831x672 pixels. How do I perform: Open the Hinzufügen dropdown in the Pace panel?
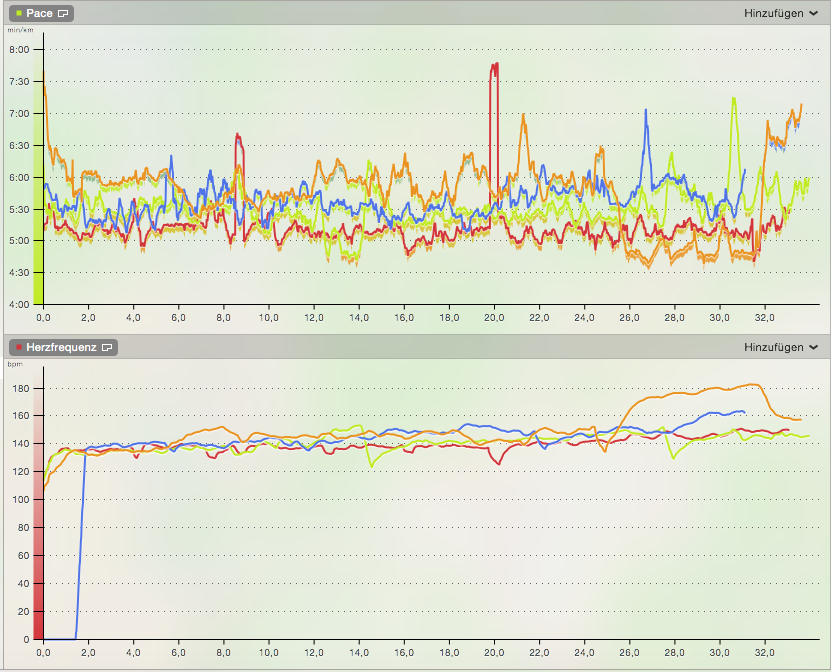[x=781, y=13]
